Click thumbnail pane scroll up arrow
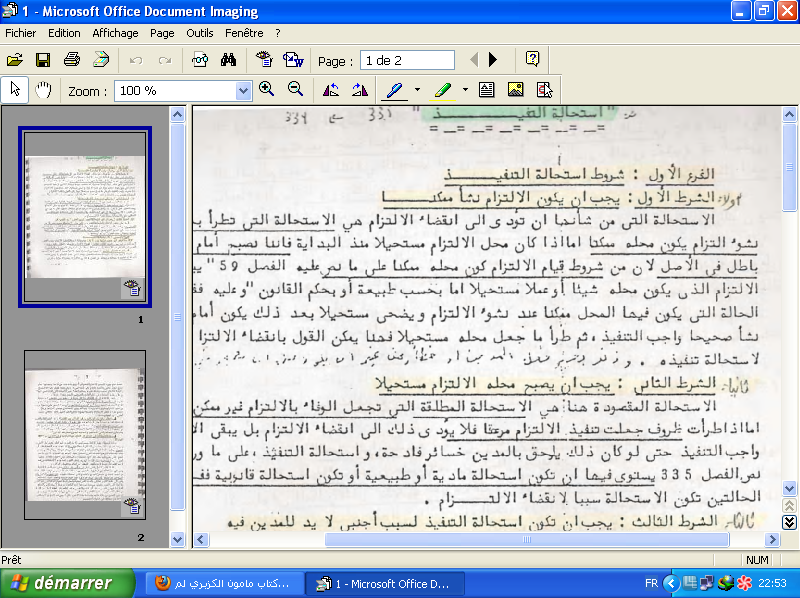The height and width of the screenshot is (598, 800). (x=178, y=114)
